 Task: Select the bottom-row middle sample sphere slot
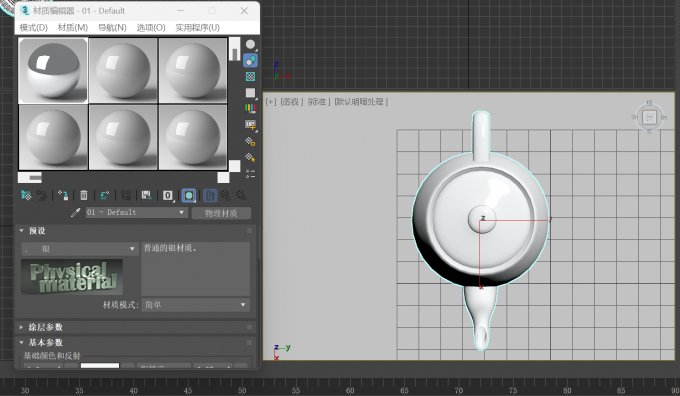point(123,137)
